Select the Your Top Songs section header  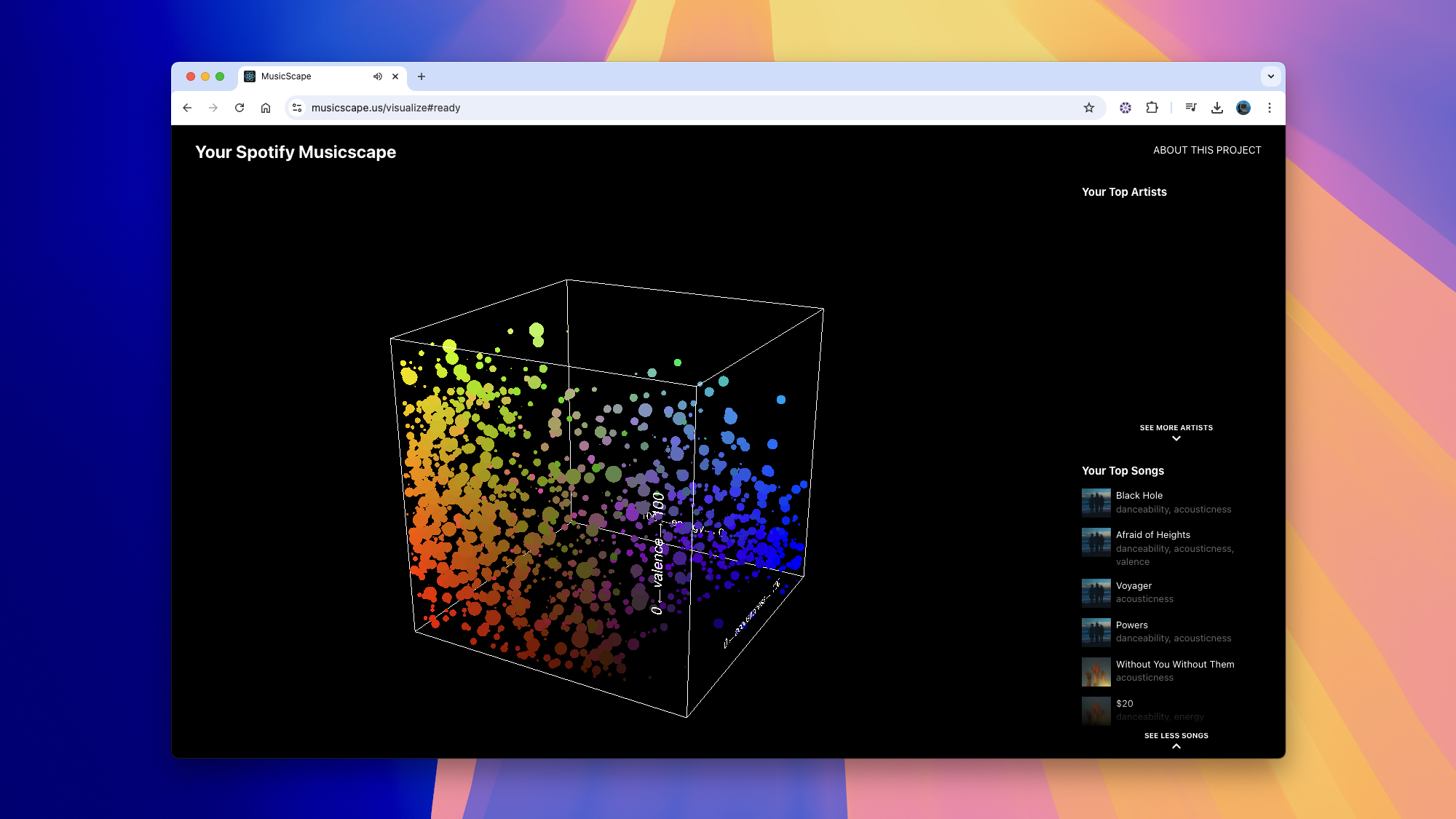[x=1122, y=470]
